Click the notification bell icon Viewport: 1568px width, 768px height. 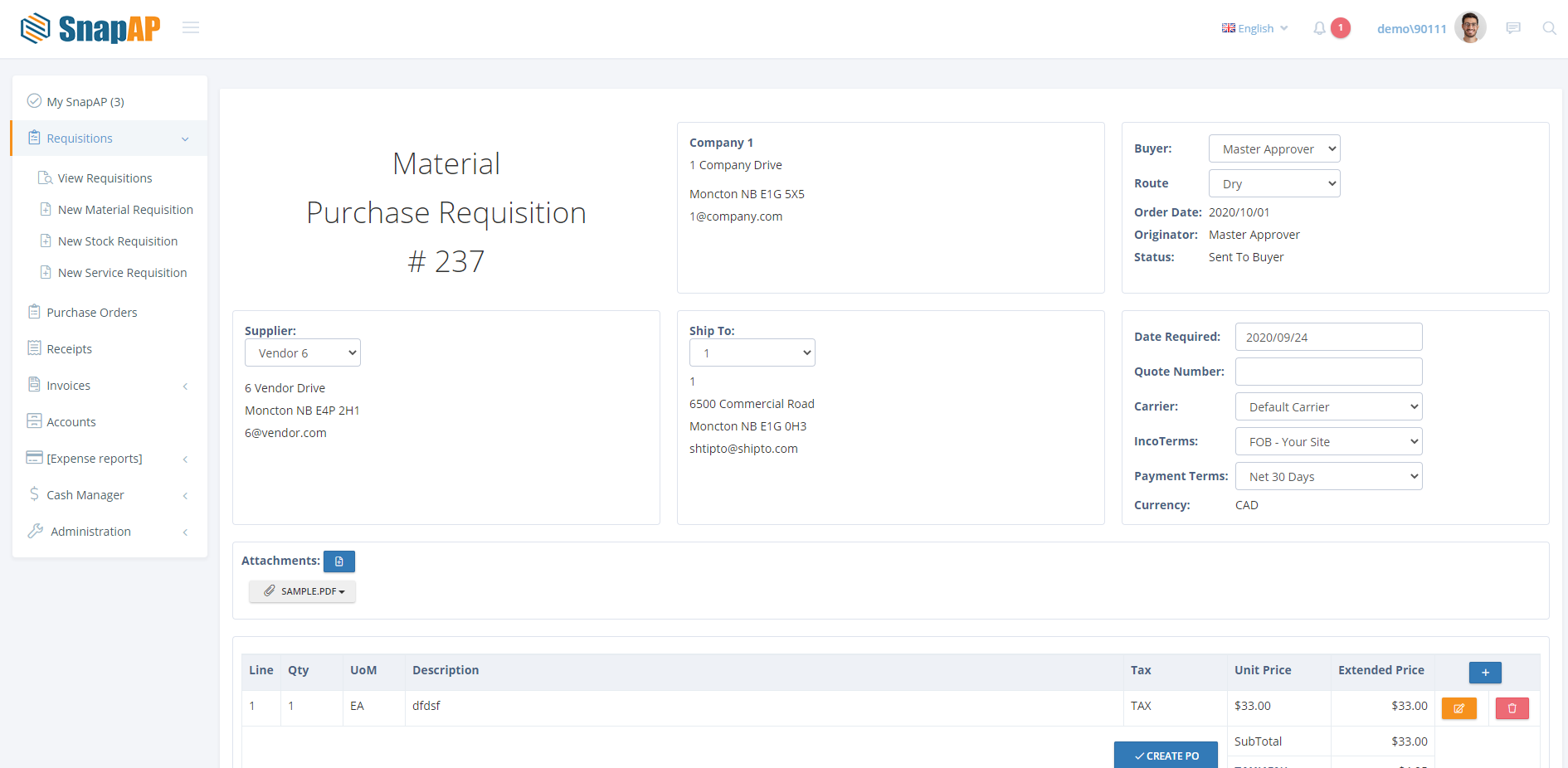click(1319, 29)
